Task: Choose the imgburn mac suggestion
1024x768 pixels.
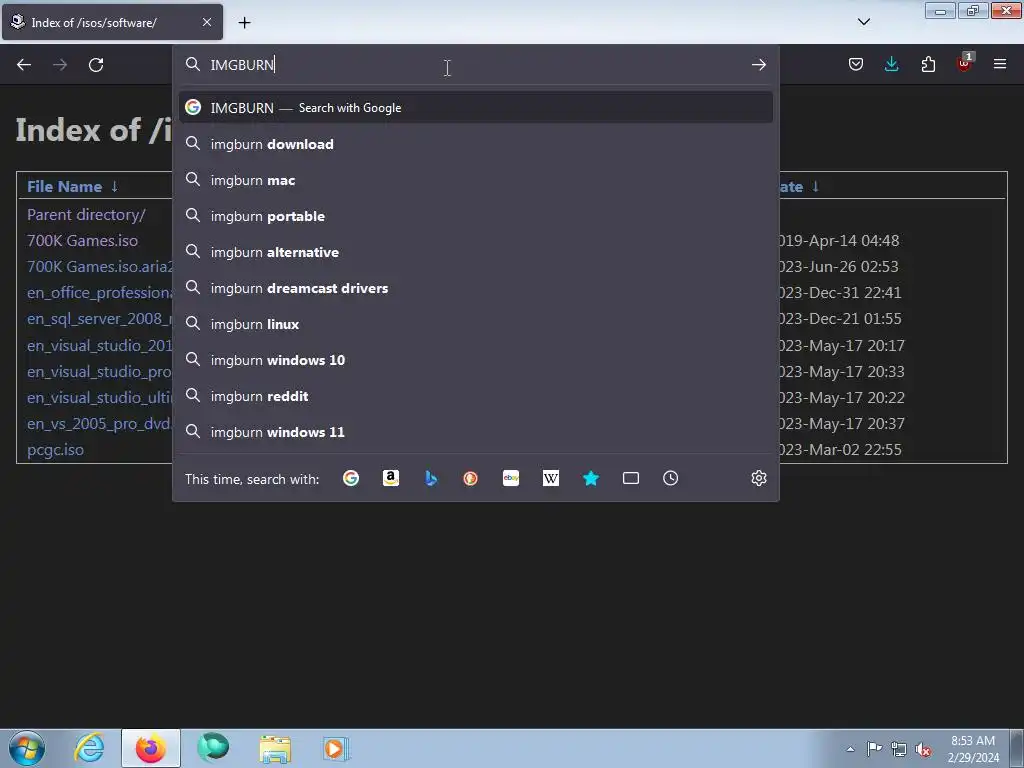Action: pos(475,180)
